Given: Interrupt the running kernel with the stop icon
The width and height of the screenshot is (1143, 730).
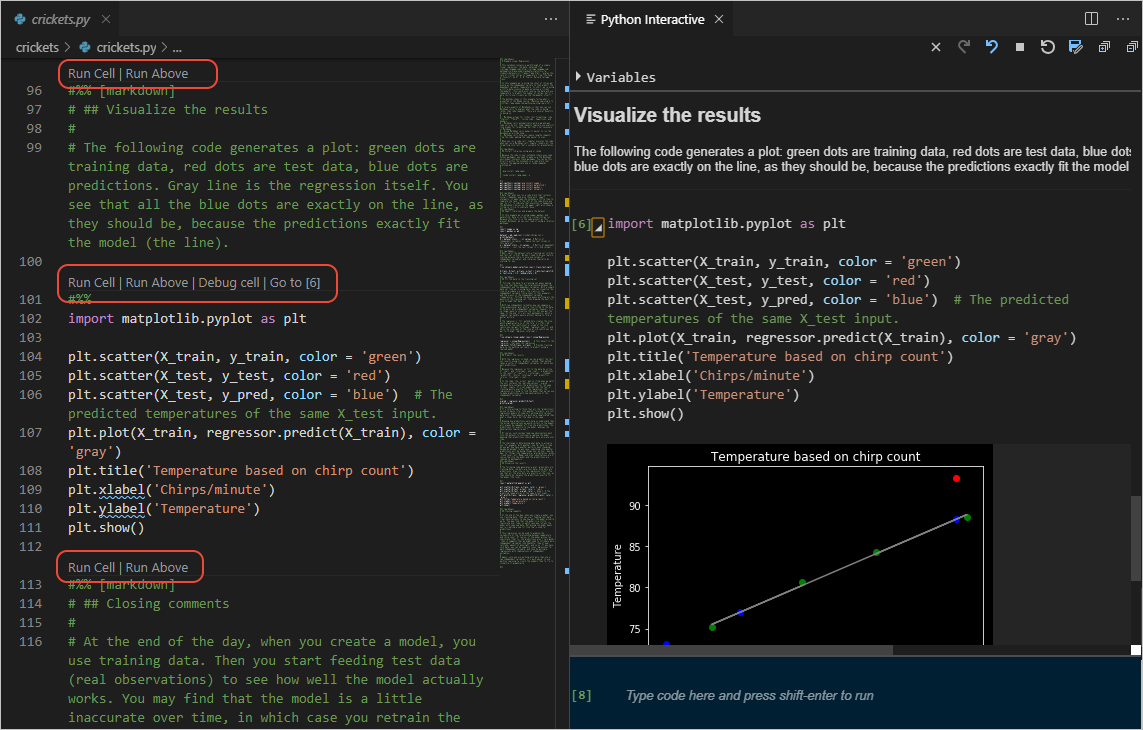Looking at the screenshot, I should (x=1019, y=46).
